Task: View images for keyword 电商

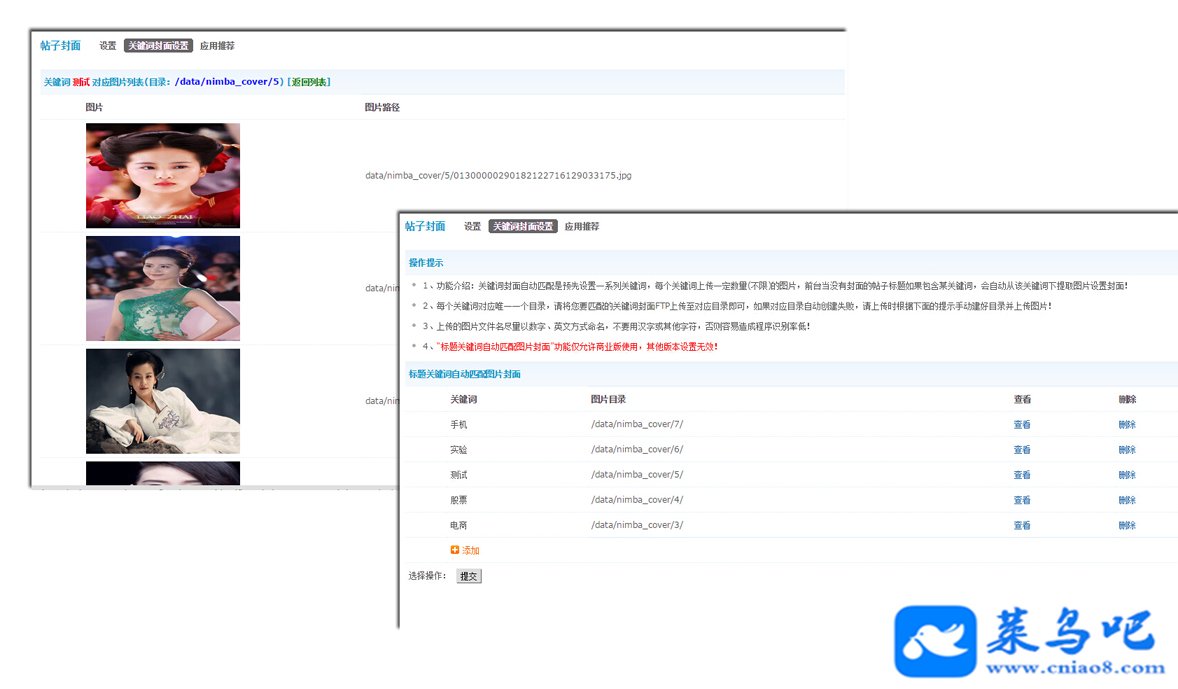Action: 1022,525
